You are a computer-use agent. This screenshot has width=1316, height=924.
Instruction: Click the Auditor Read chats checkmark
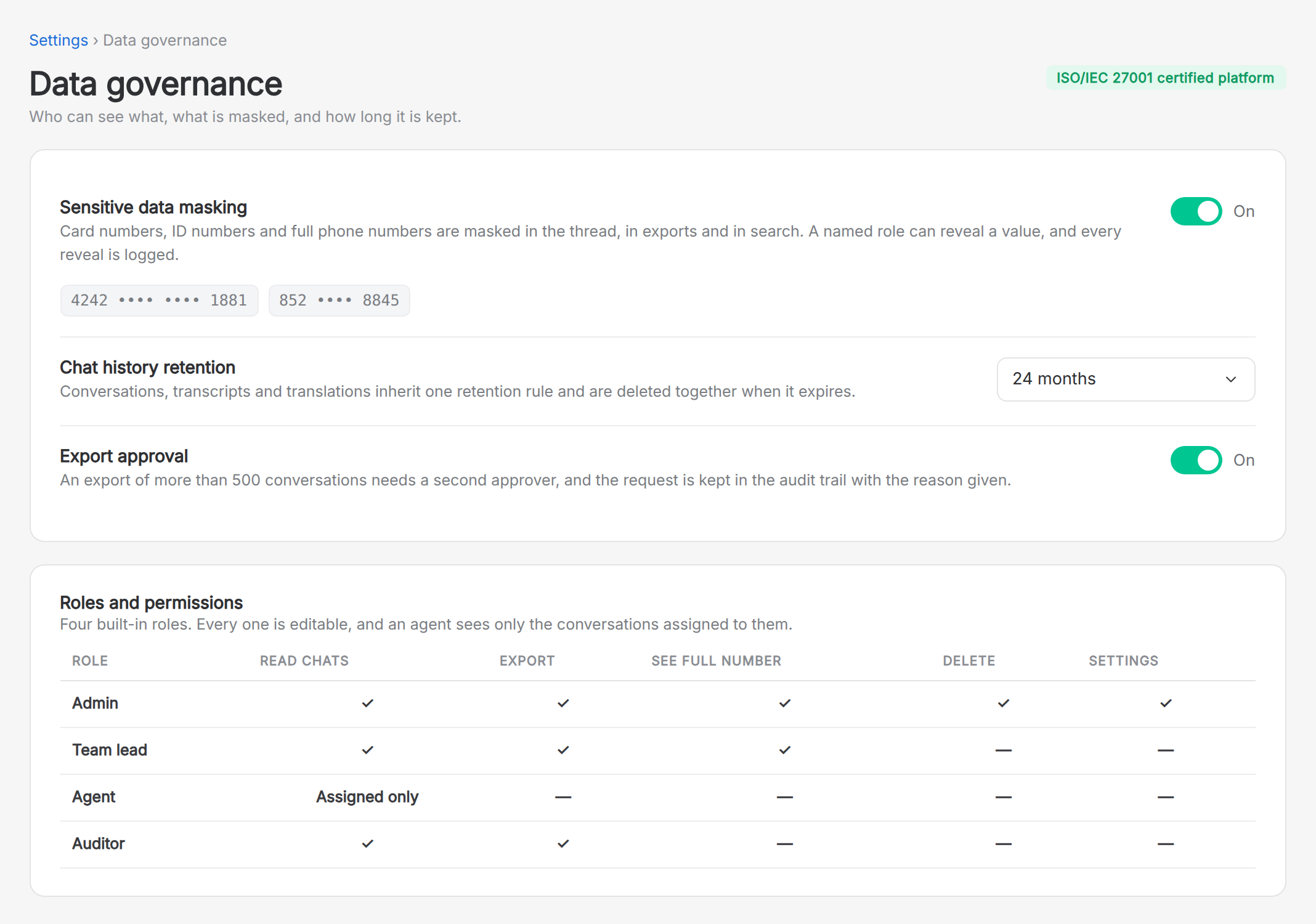(367, 844)
